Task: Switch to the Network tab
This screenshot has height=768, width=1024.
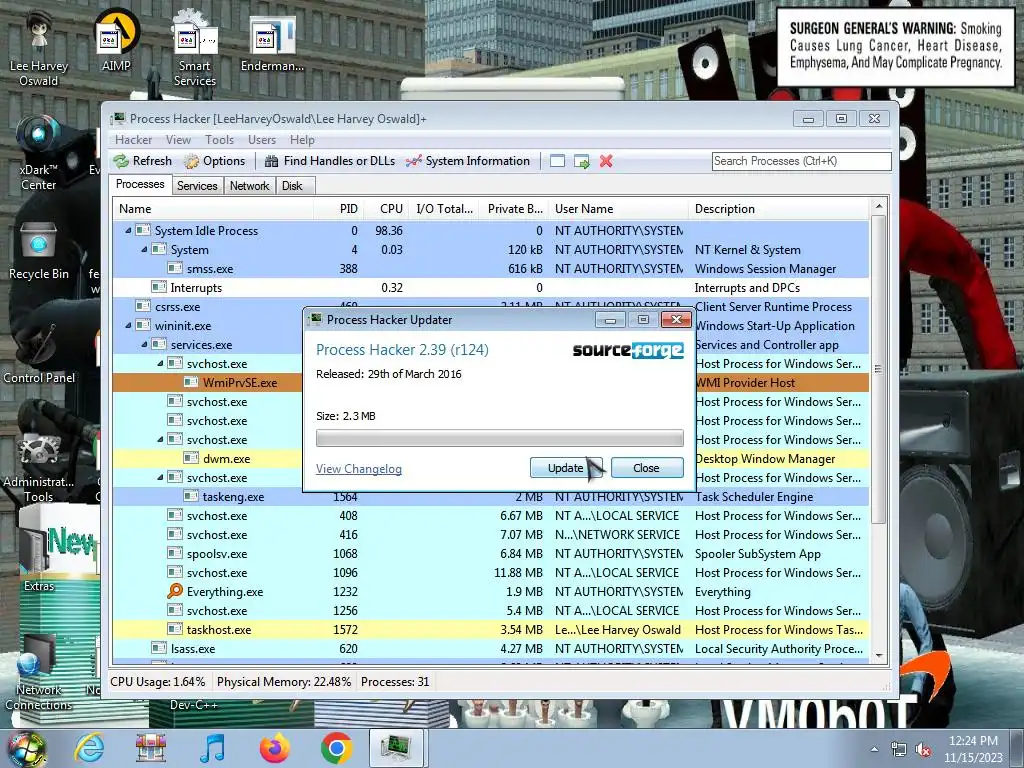Action: coord(249,186)
